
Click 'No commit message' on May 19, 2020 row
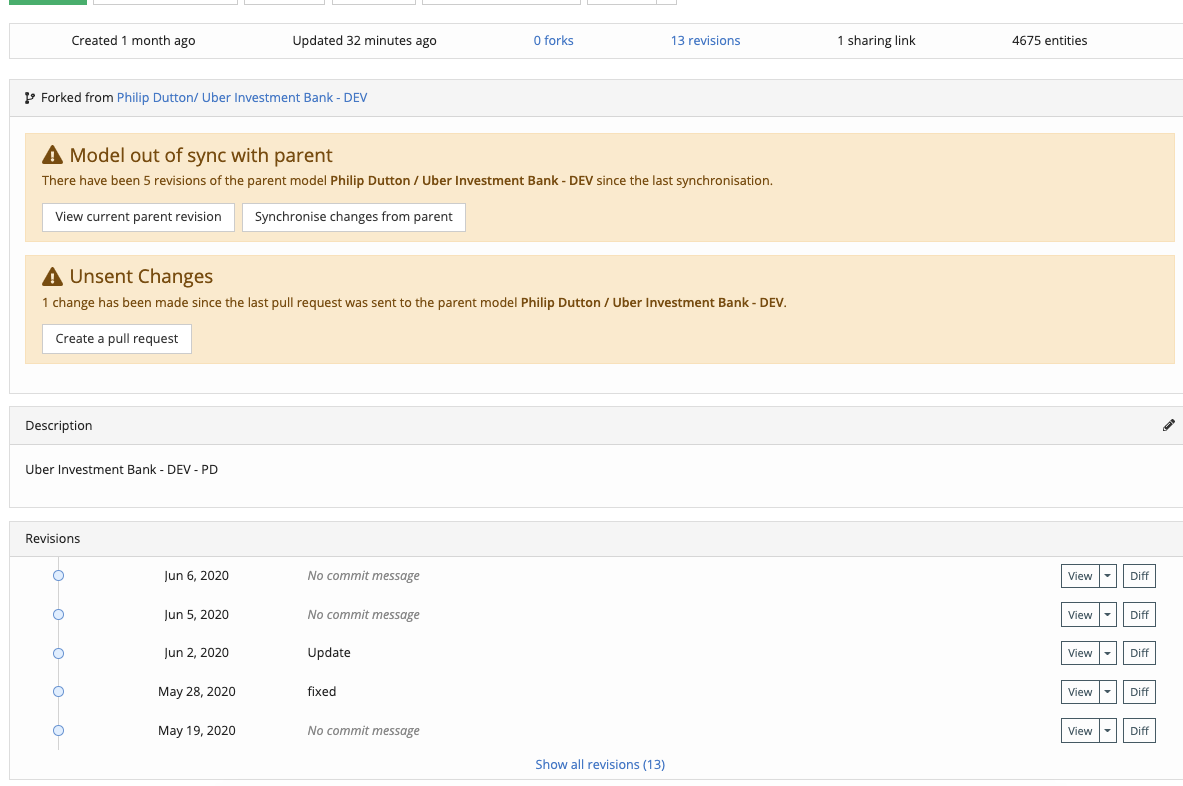[x=364, y=731]
